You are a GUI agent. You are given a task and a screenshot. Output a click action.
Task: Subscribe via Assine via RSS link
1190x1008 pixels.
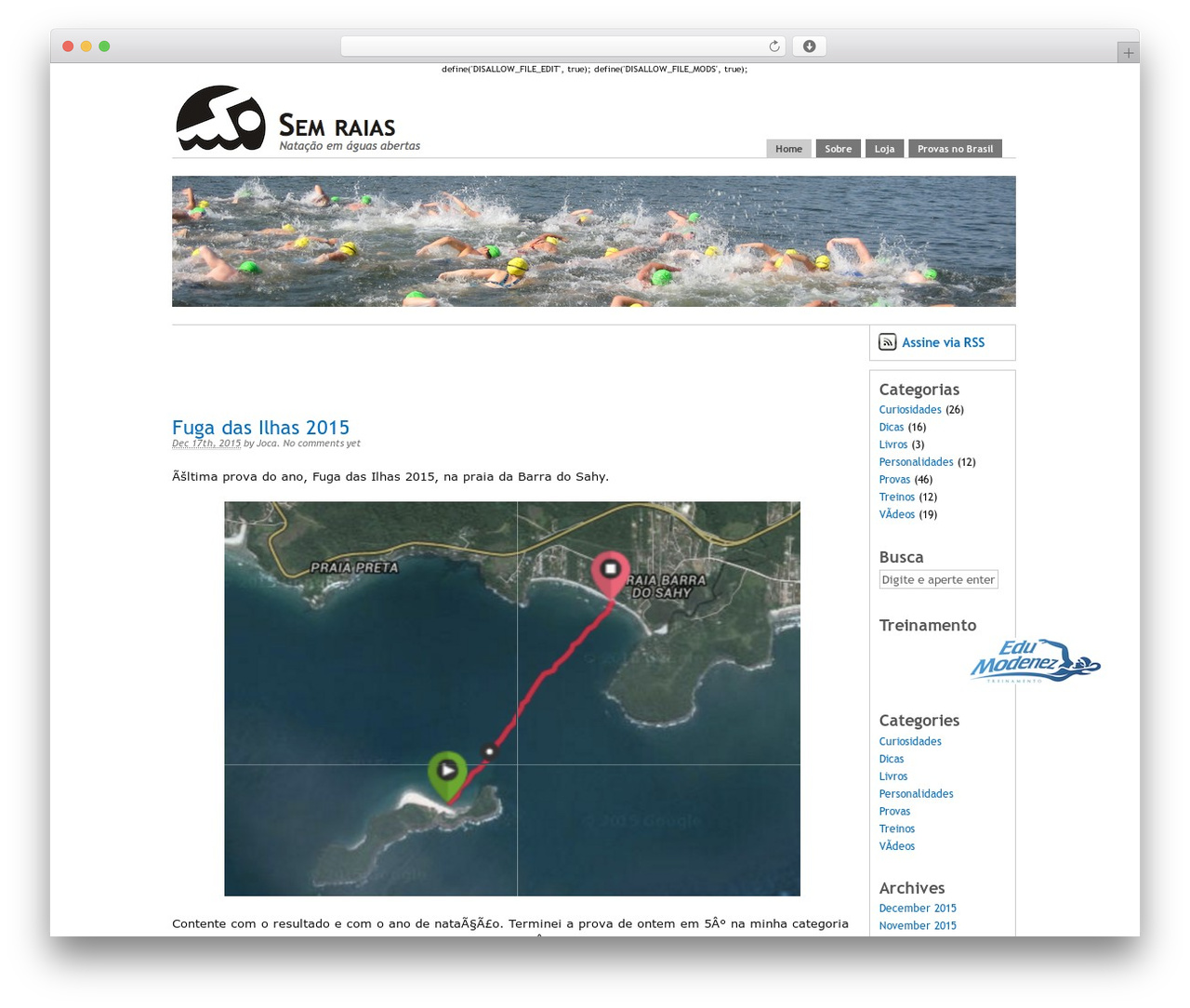point(943,342)
